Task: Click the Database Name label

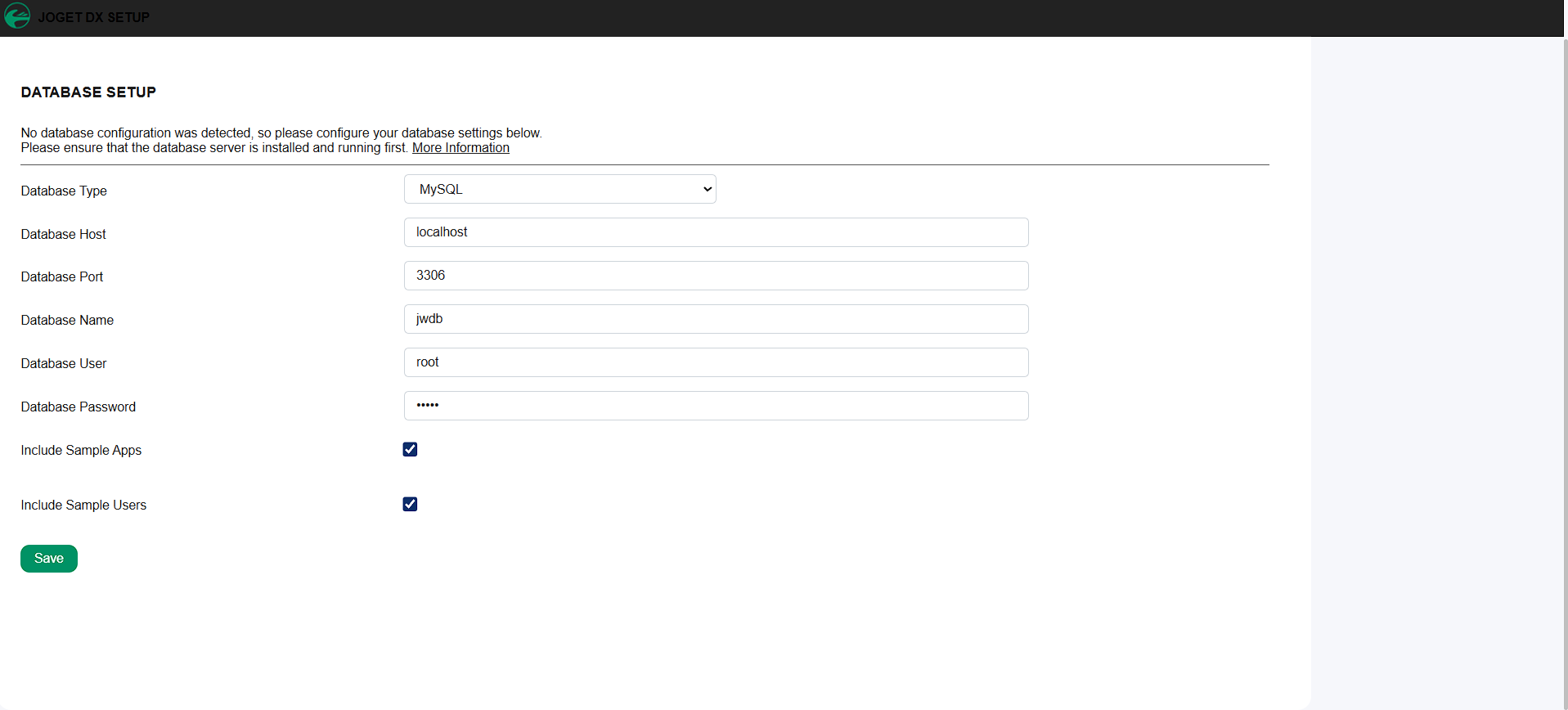Action: point(67,321)
